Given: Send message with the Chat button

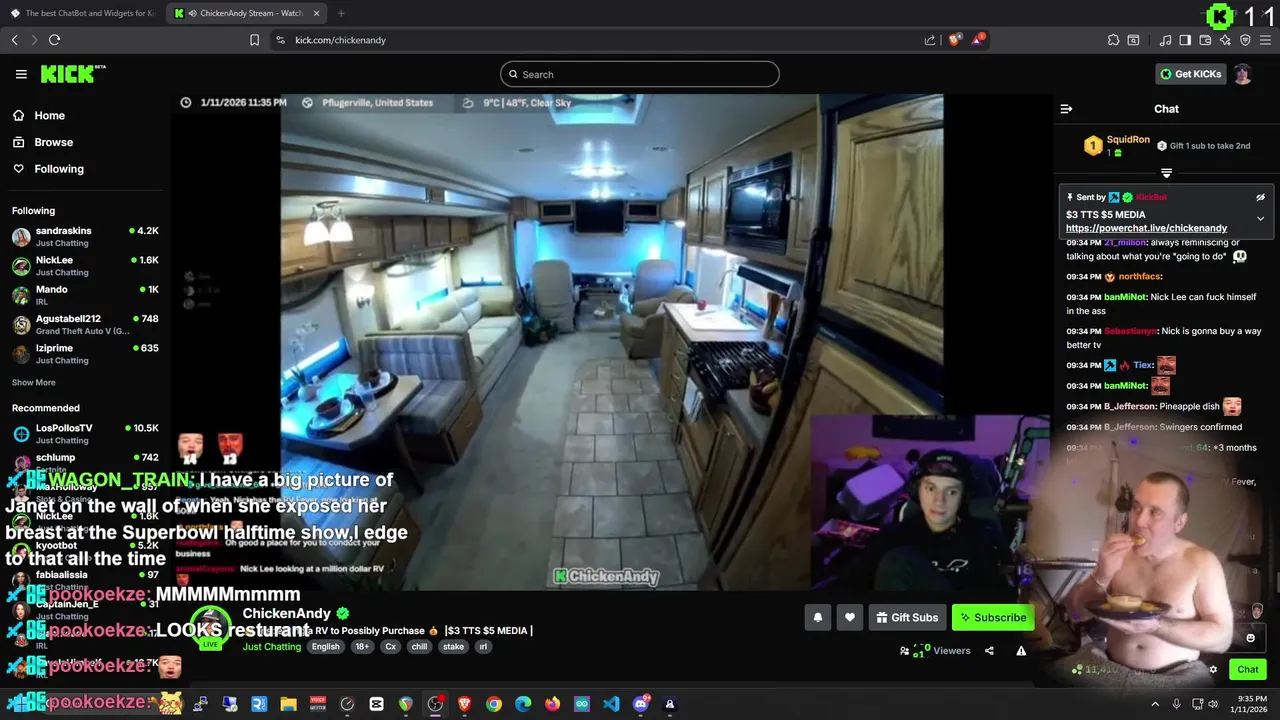Looking at the screenshot, I should (1247, 670).
